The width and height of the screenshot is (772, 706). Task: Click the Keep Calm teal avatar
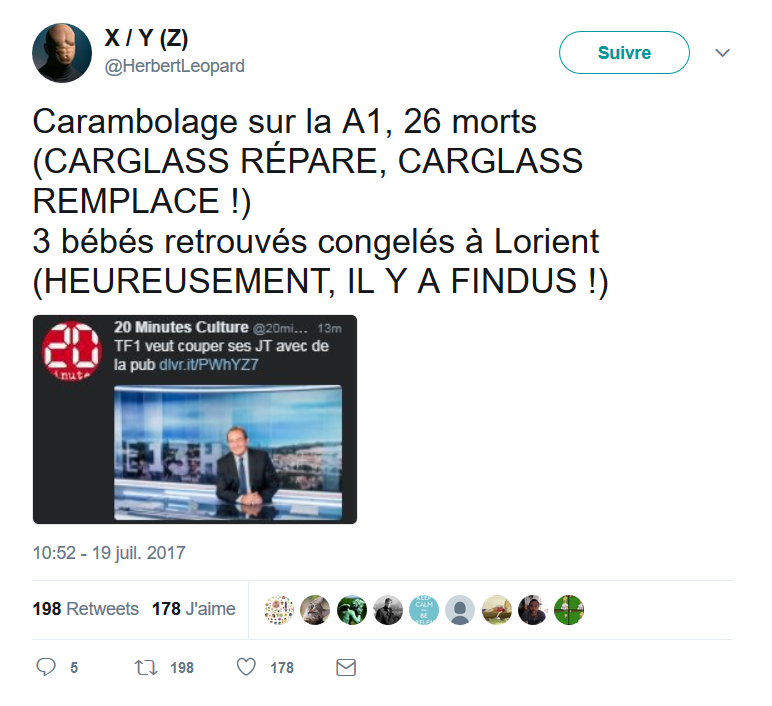[x=424, y=610]
